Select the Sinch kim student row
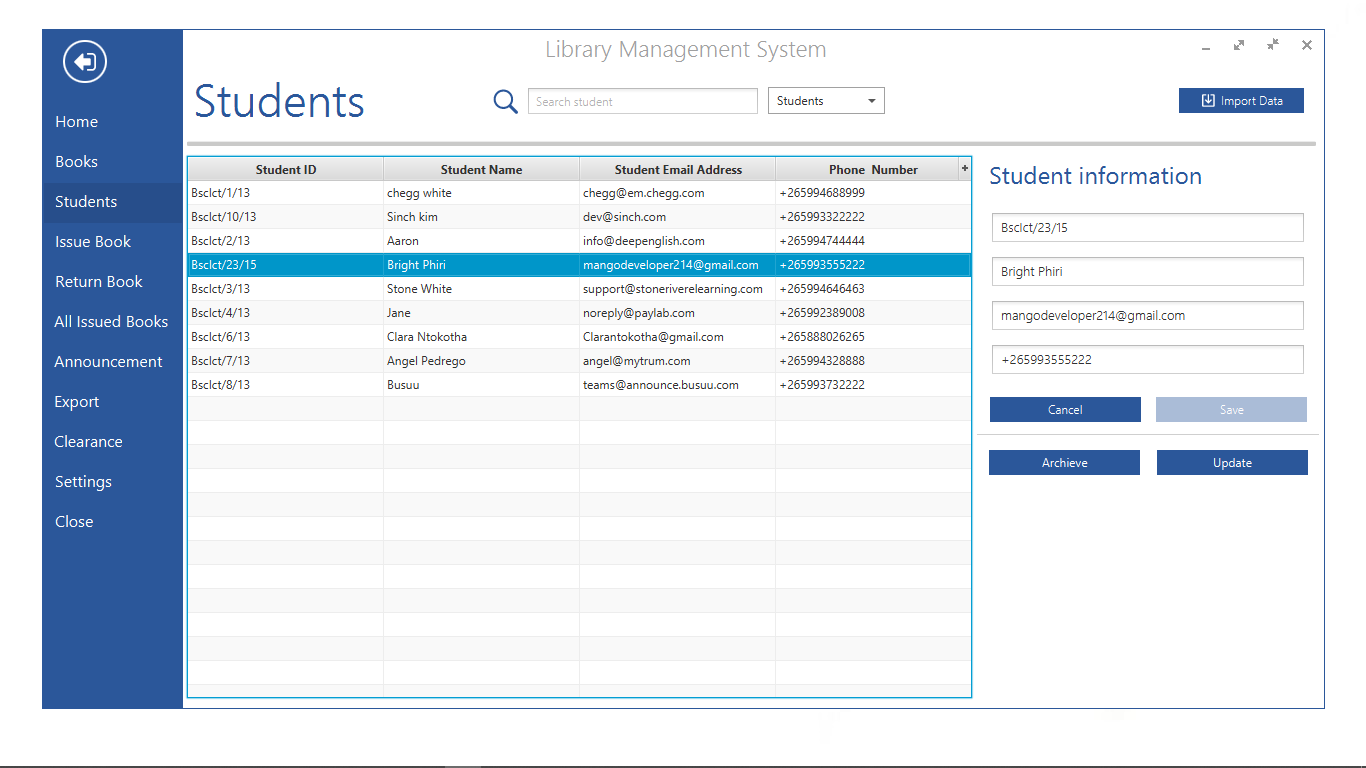 tap(480, 216)
